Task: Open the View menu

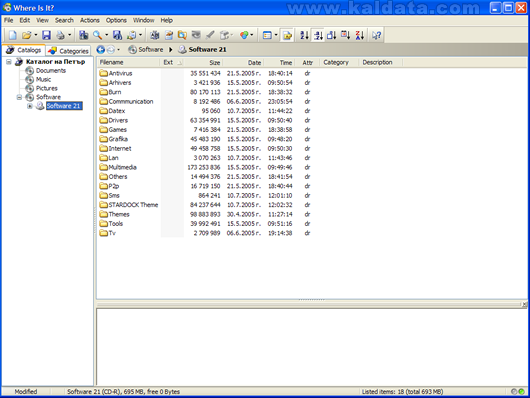Action: (x=42, y=20)
